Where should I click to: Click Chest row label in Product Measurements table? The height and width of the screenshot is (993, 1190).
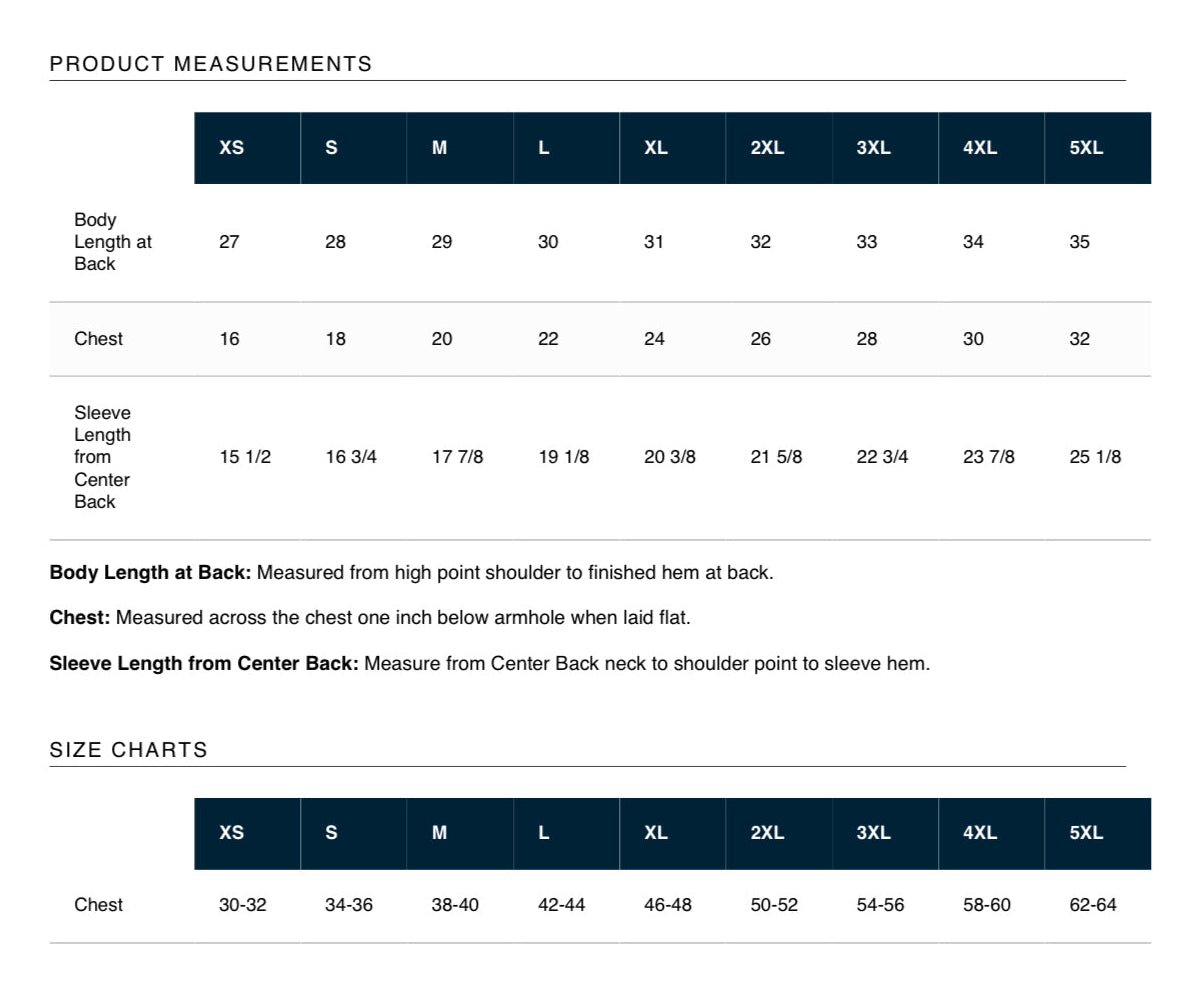(x=99, y=339)
